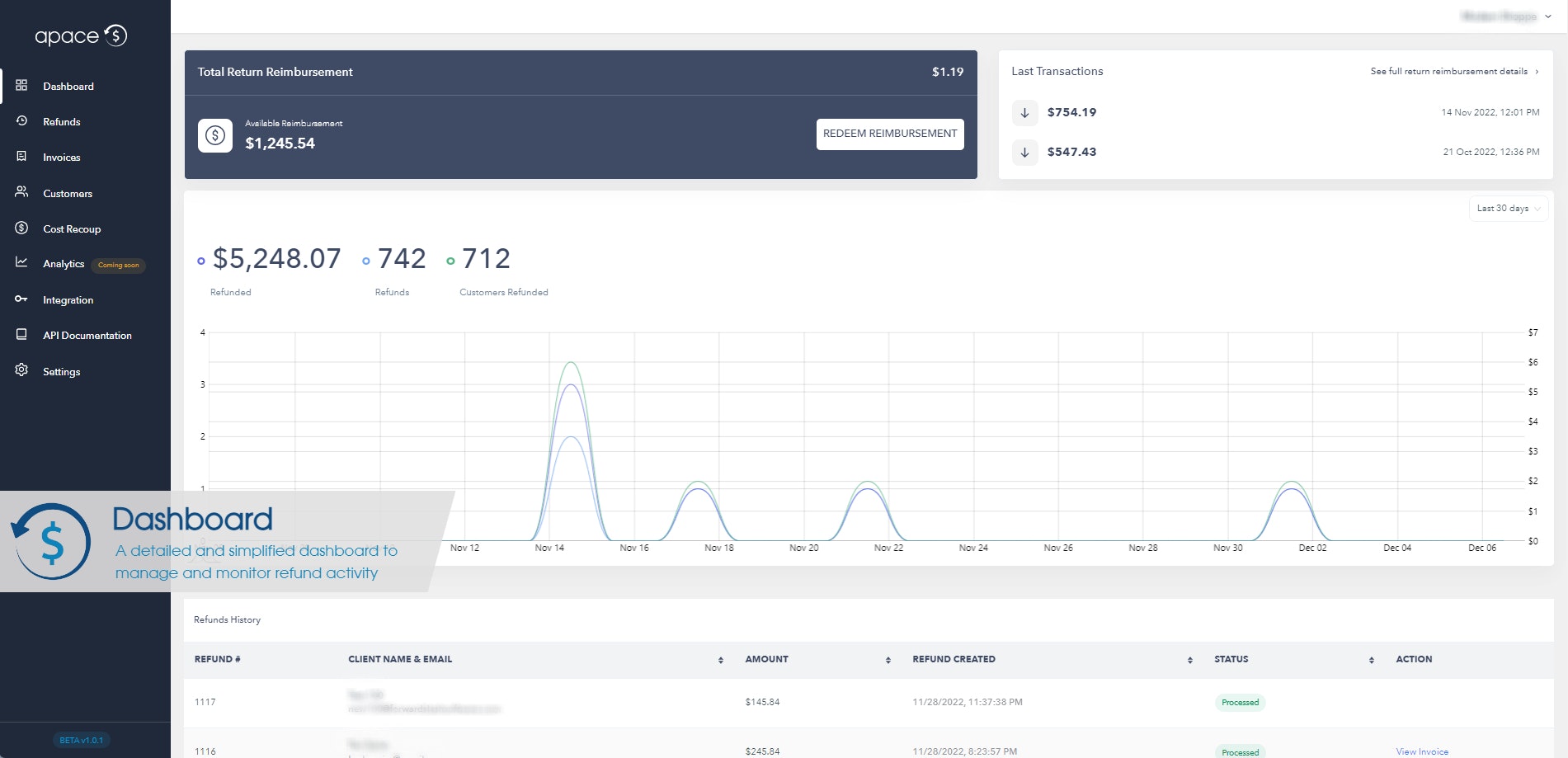Image resolution: width=1568 pixels, height=758 pixels.
Task: Toggle the Refunded series legend dot
Action: 201,261
